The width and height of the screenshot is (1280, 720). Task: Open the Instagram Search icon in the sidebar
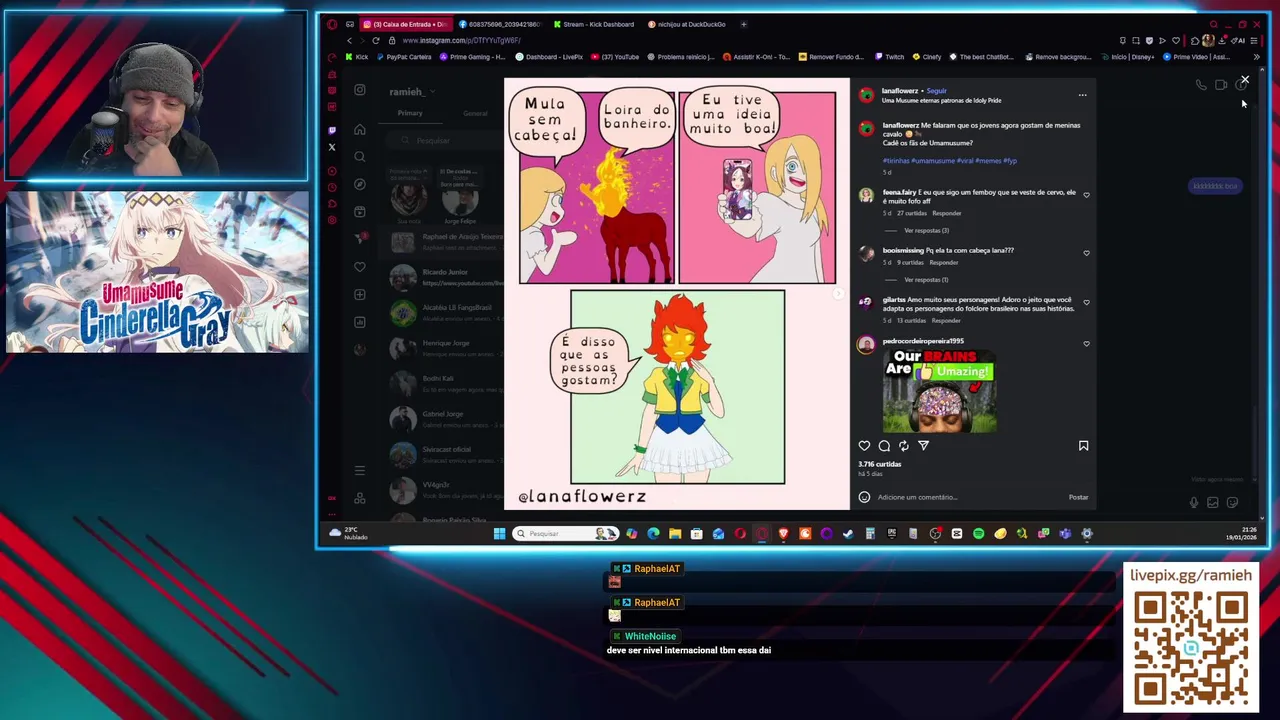(360, 157)
